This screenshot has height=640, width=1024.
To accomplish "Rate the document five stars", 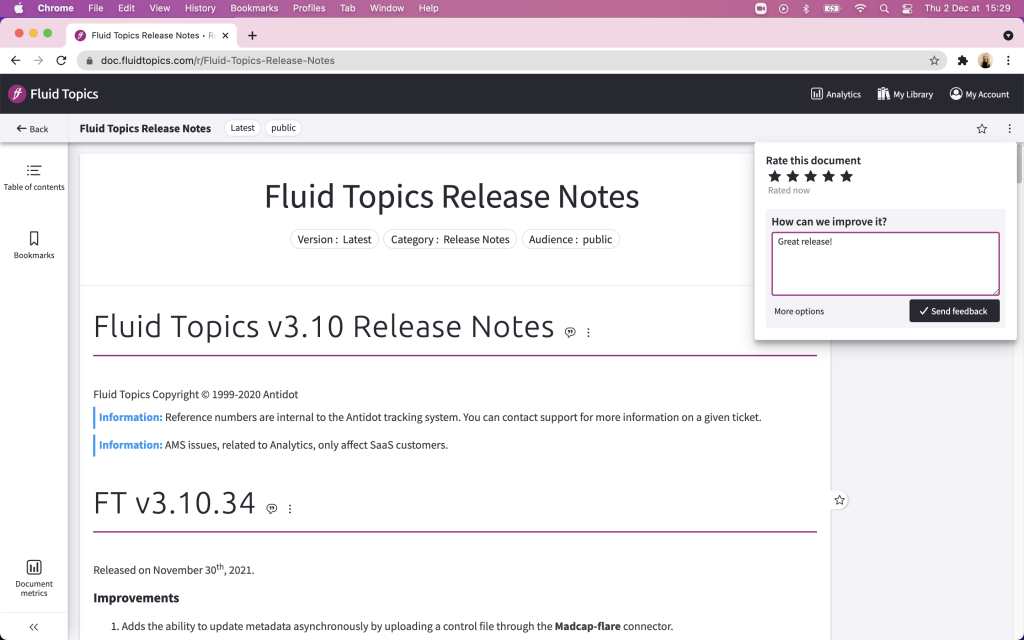I will pyautogui.click(x=845, y=175).
